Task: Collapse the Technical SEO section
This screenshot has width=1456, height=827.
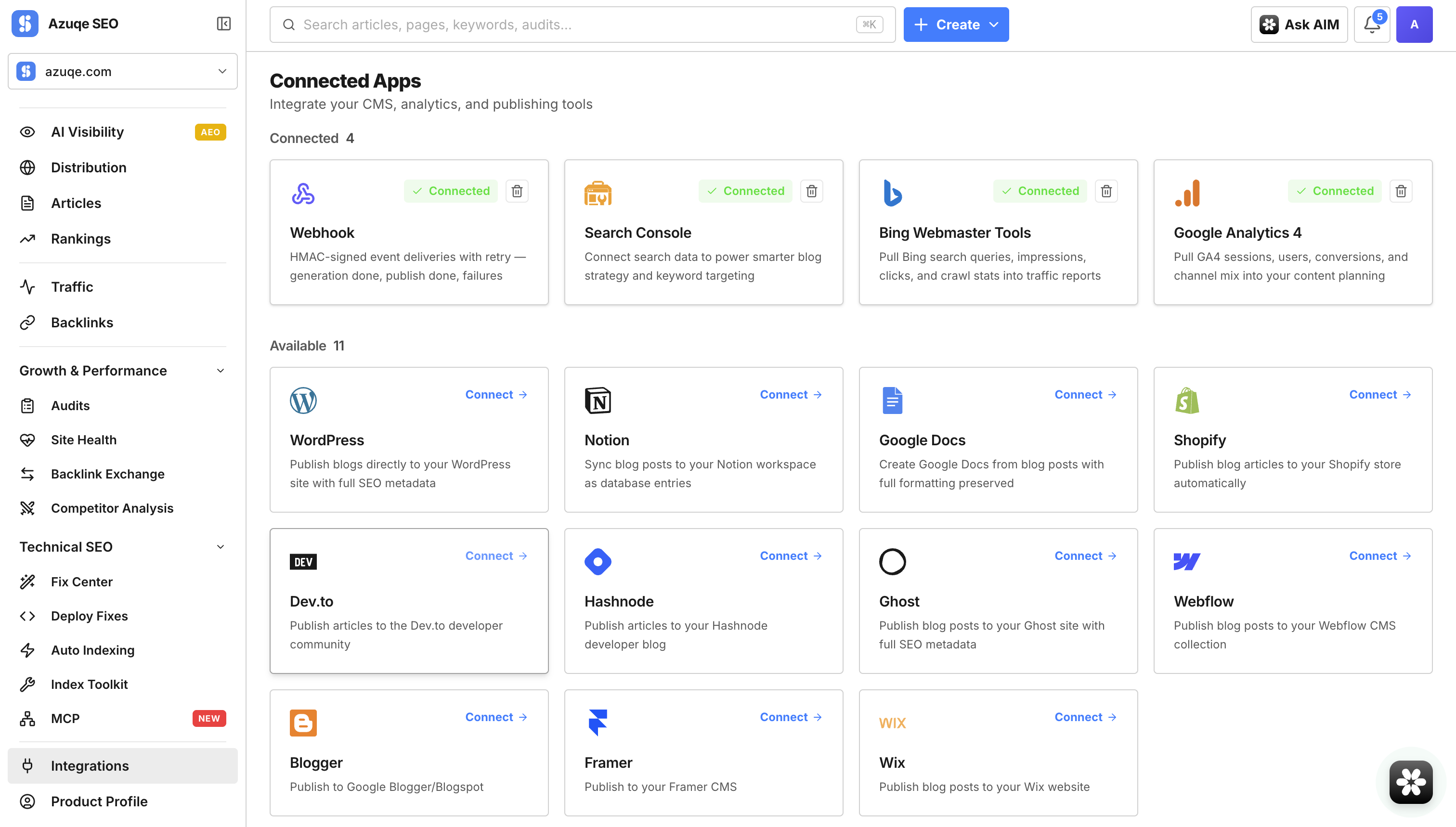Action: [x=123, y=547]
